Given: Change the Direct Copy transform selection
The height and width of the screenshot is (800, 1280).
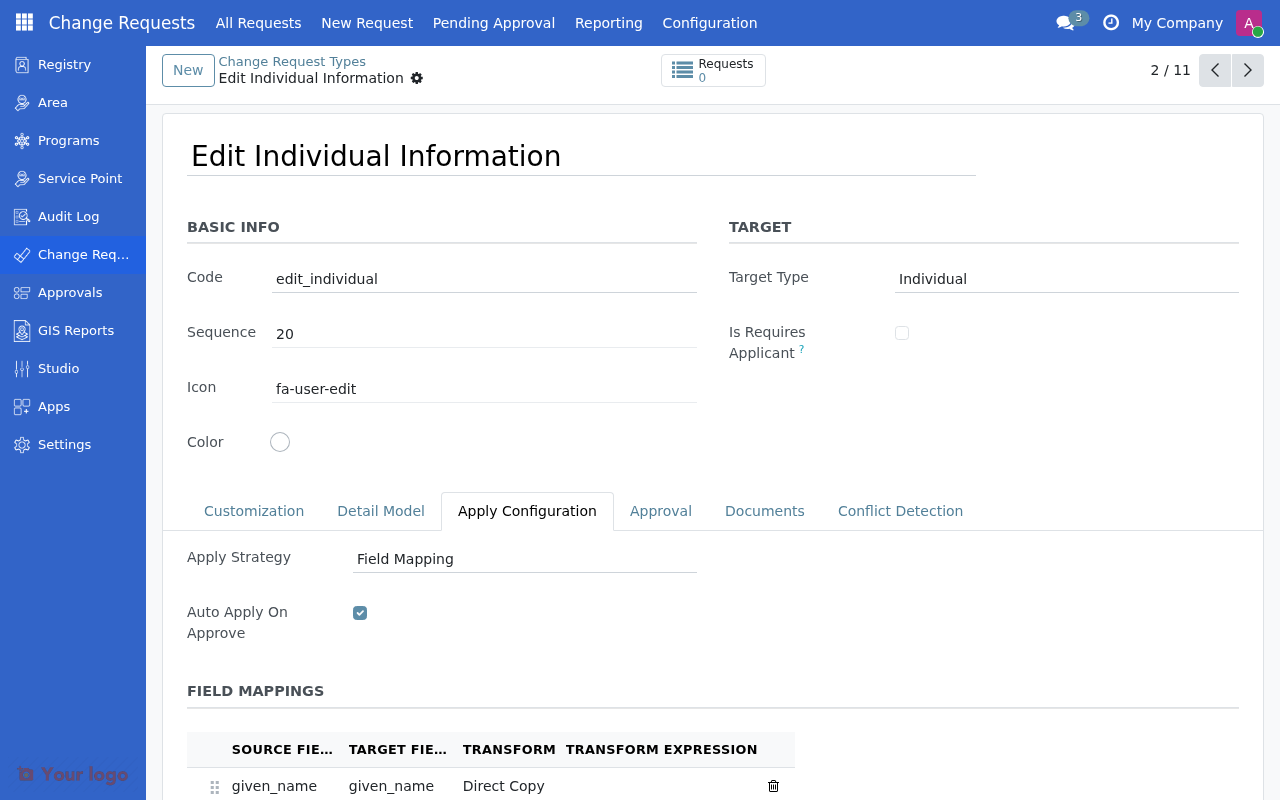Looking at the screenshot, I should click(503, 786).
